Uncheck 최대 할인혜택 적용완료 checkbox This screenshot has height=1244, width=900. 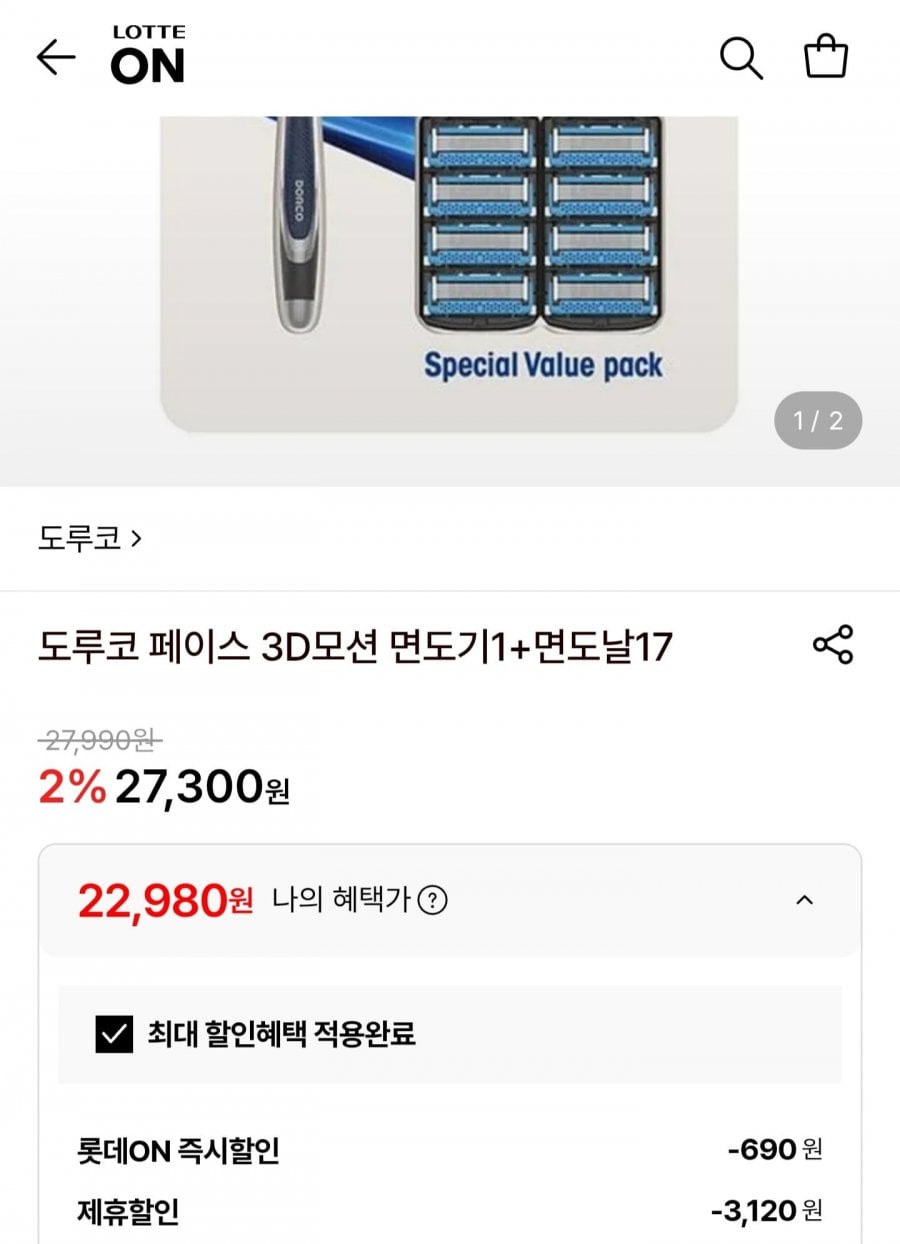[114, 1034]
